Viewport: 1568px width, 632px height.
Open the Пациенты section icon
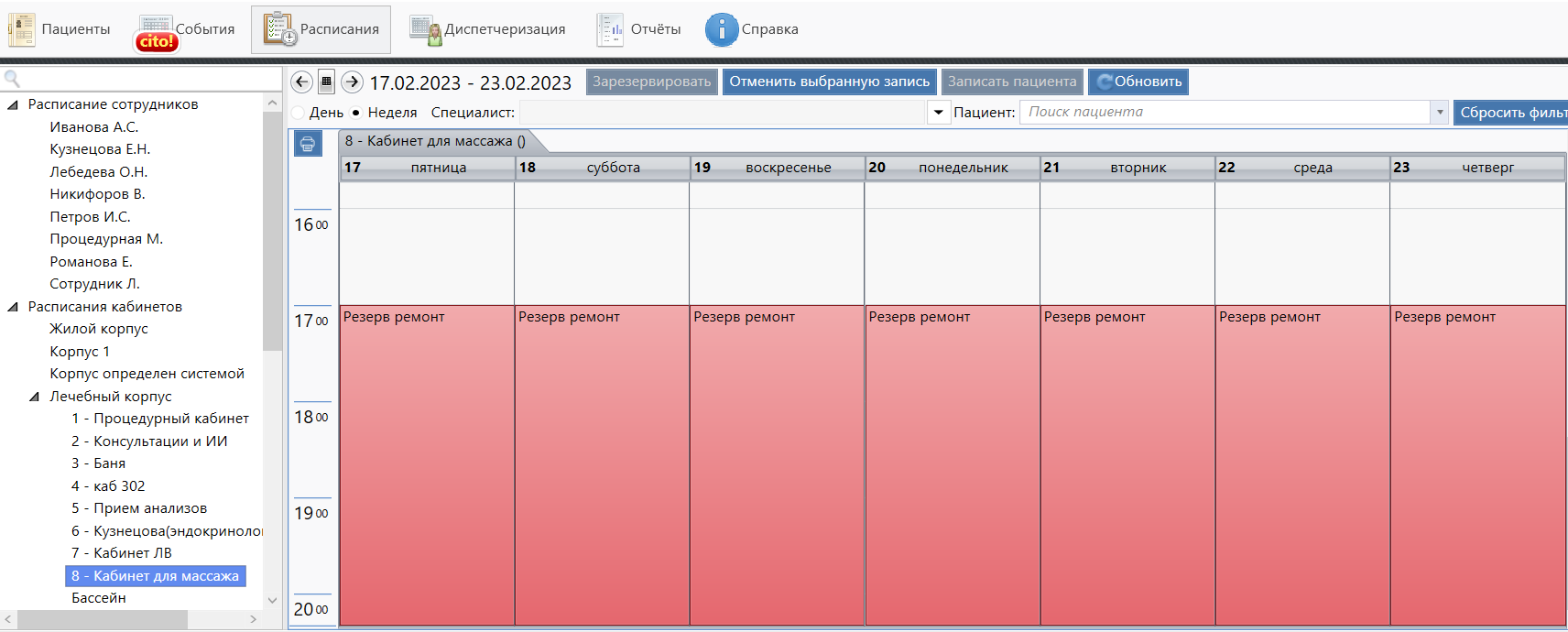coord(22,29)
